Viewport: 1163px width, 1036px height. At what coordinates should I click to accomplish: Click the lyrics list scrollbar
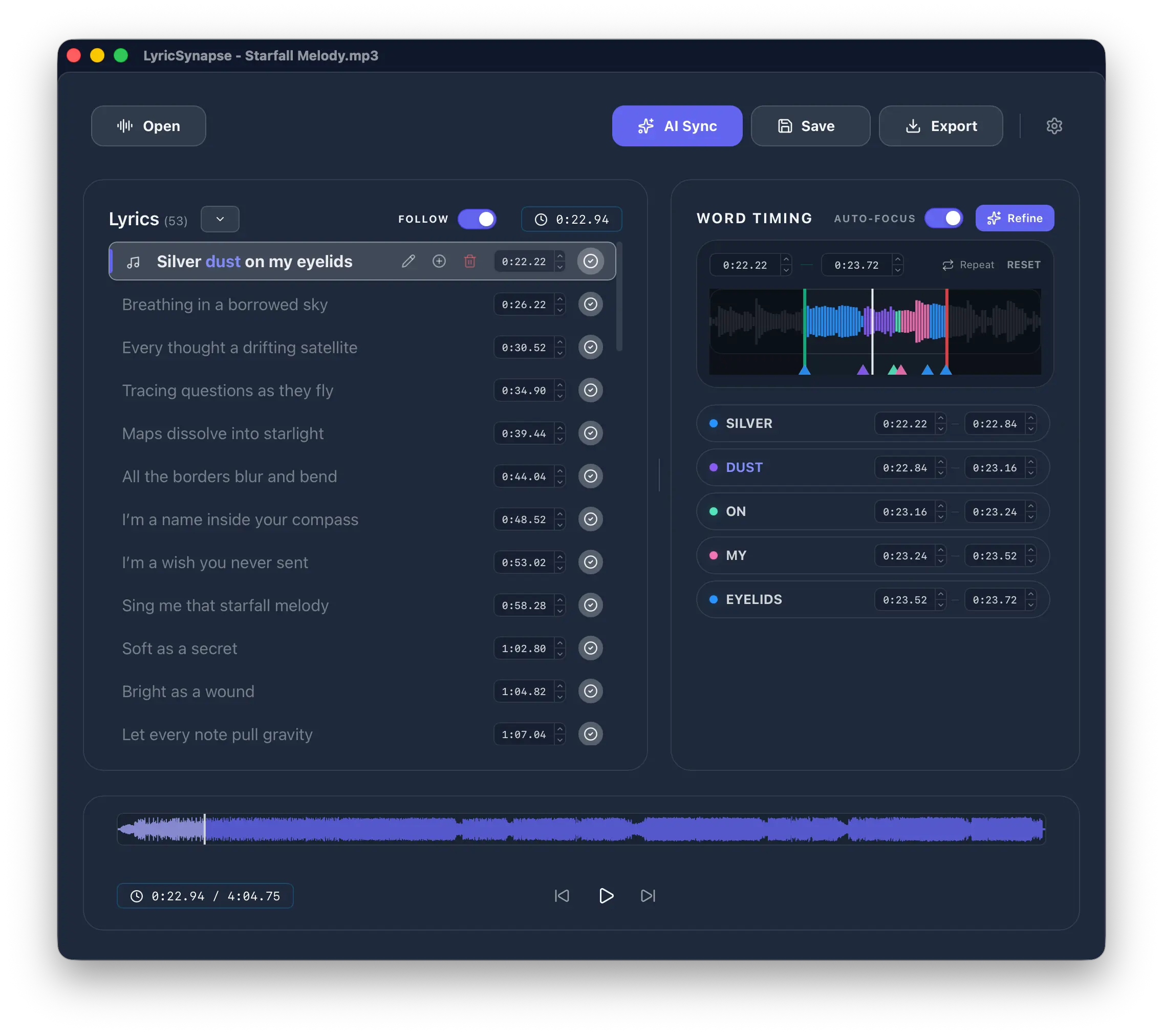click(x=619, y=297)
